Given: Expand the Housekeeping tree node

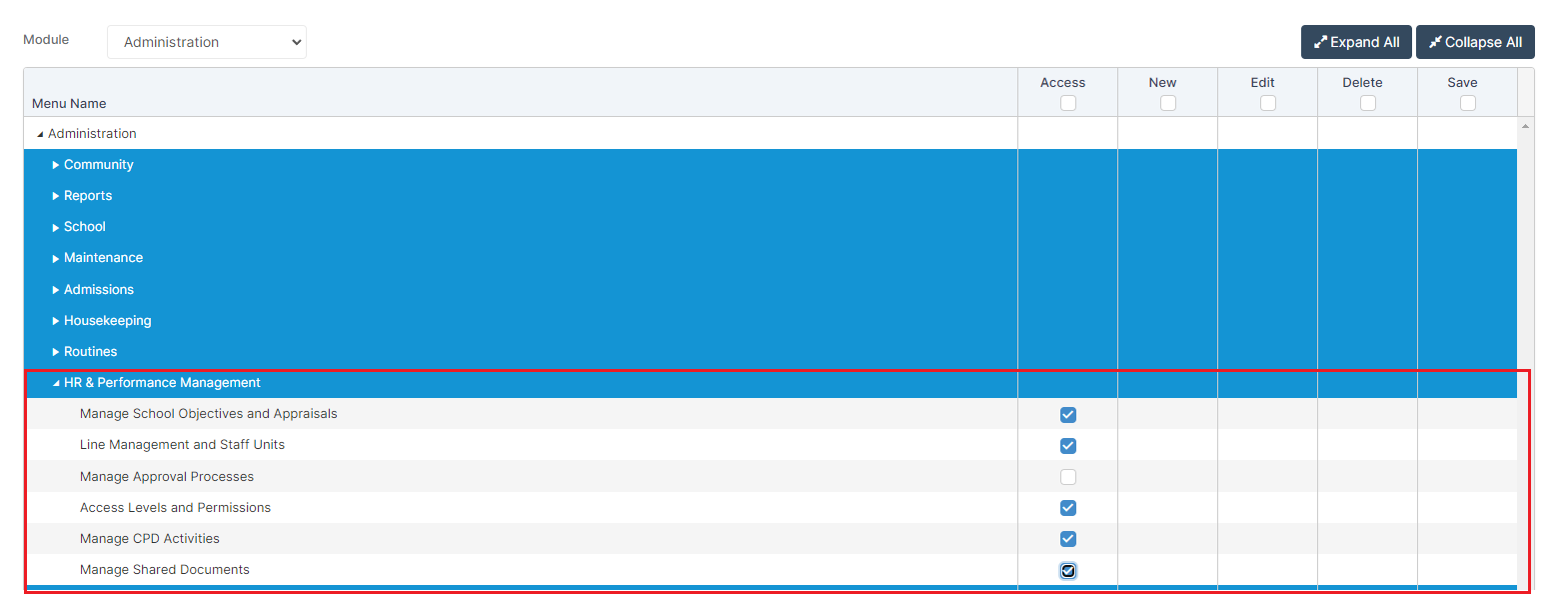Looking at the screenshot, I should pyautogui.click(x=56, y=321).
